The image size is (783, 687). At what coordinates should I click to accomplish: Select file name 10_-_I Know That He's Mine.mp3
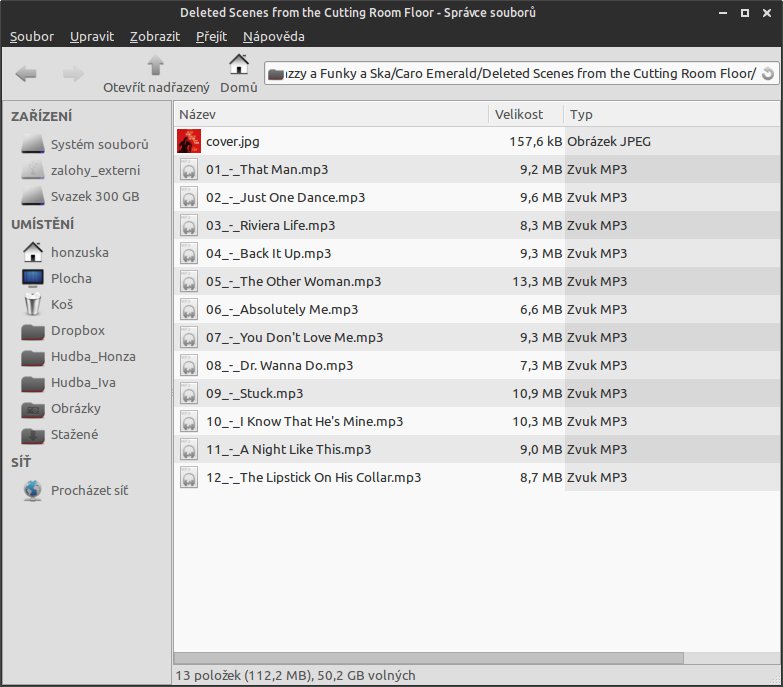(x=305, y=421)
